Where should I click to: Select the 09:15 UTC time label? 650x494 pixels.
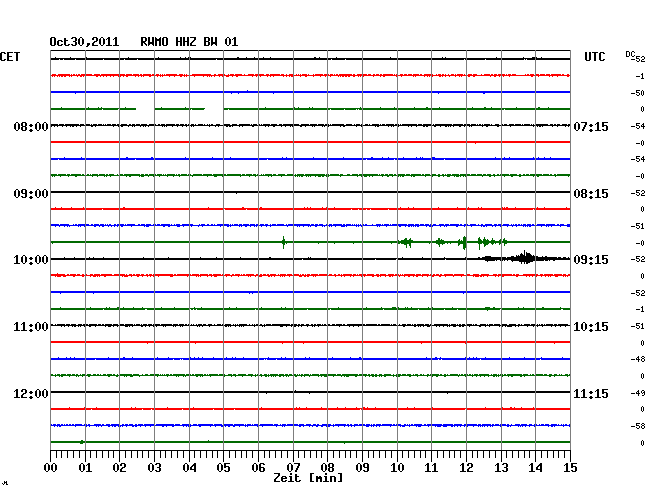[x=591, y=260]
